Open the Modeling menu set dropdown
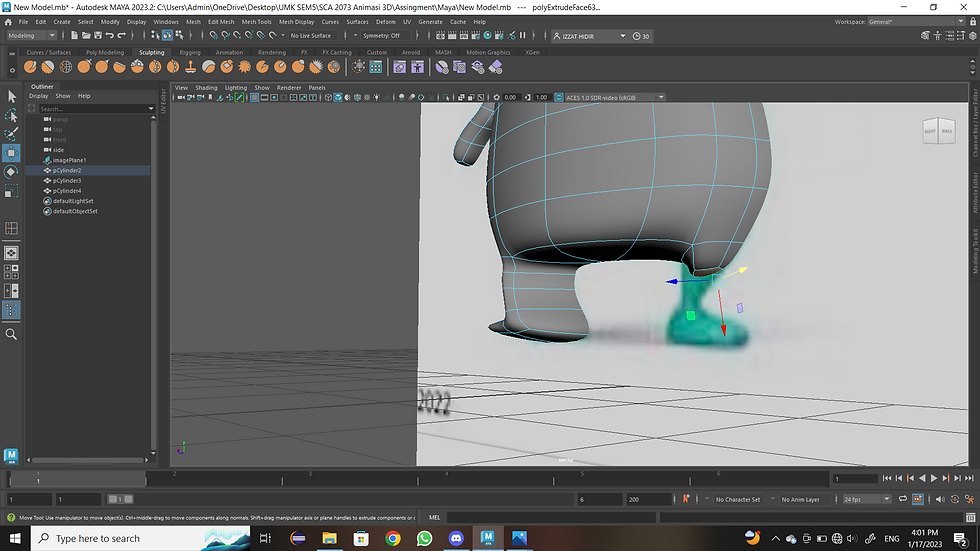The height and width of the screenshot is (551, 980). [x=31, y=36]
